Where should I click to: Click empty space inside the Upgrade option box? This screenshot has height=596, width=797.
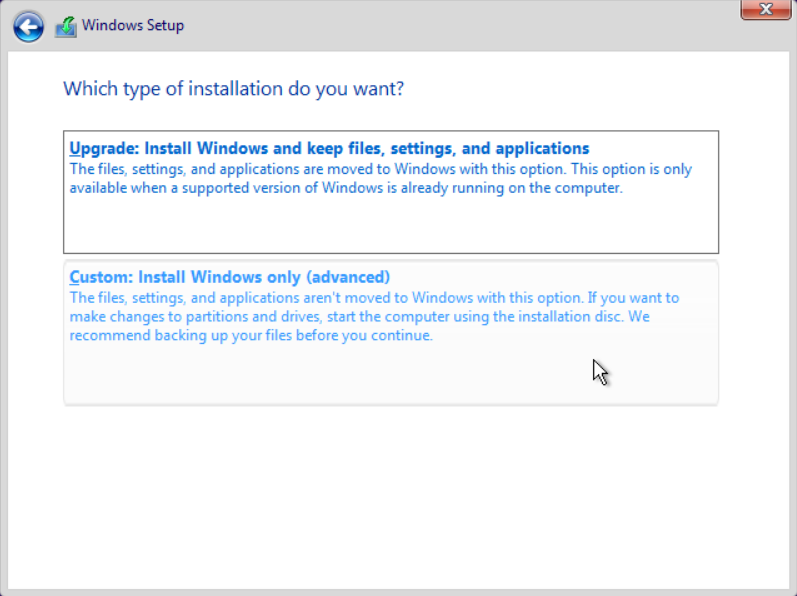click(391, 225)
